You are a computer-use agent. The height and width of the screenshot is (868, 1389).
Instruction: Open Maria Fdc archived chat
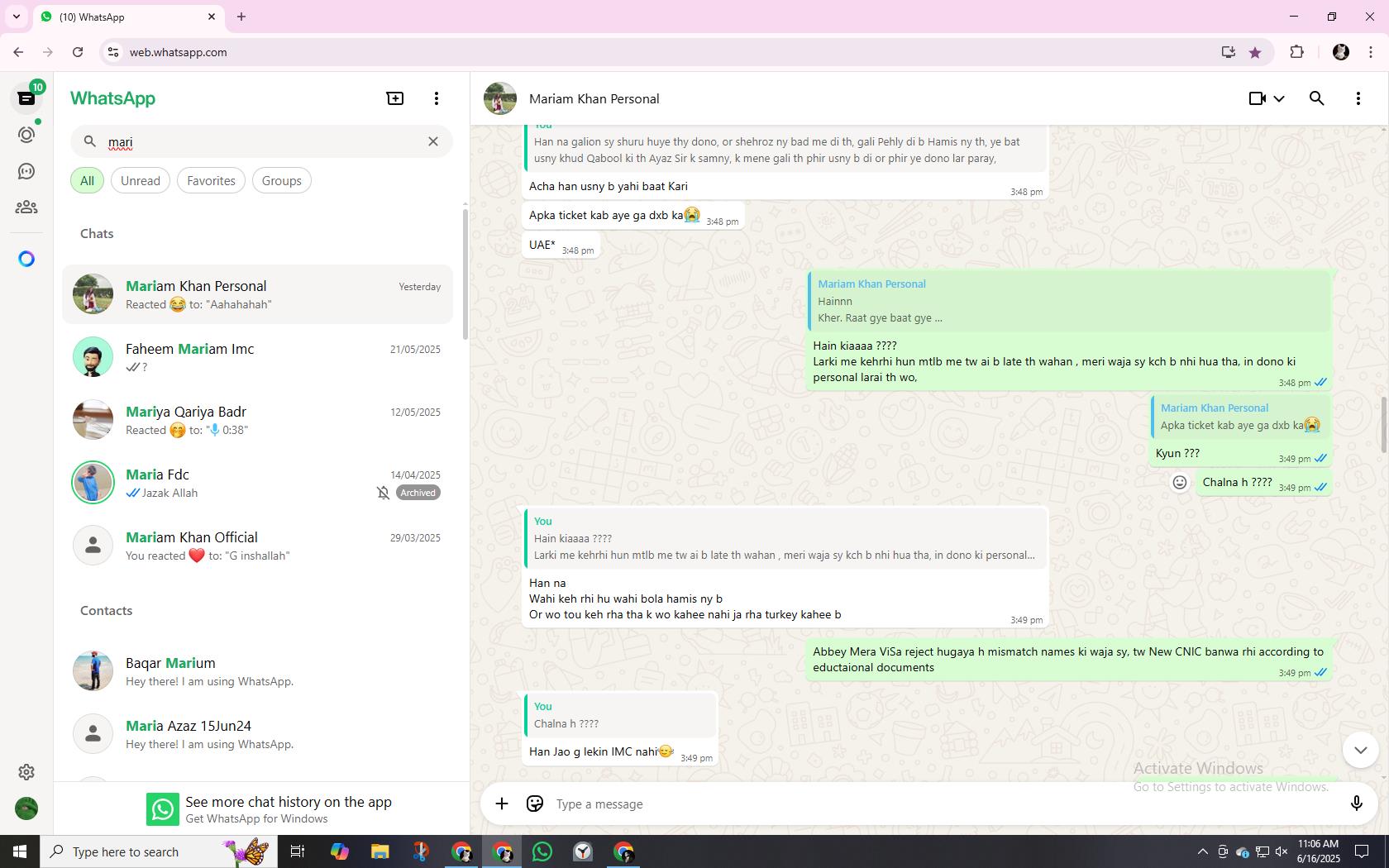(x=258, y=483)
